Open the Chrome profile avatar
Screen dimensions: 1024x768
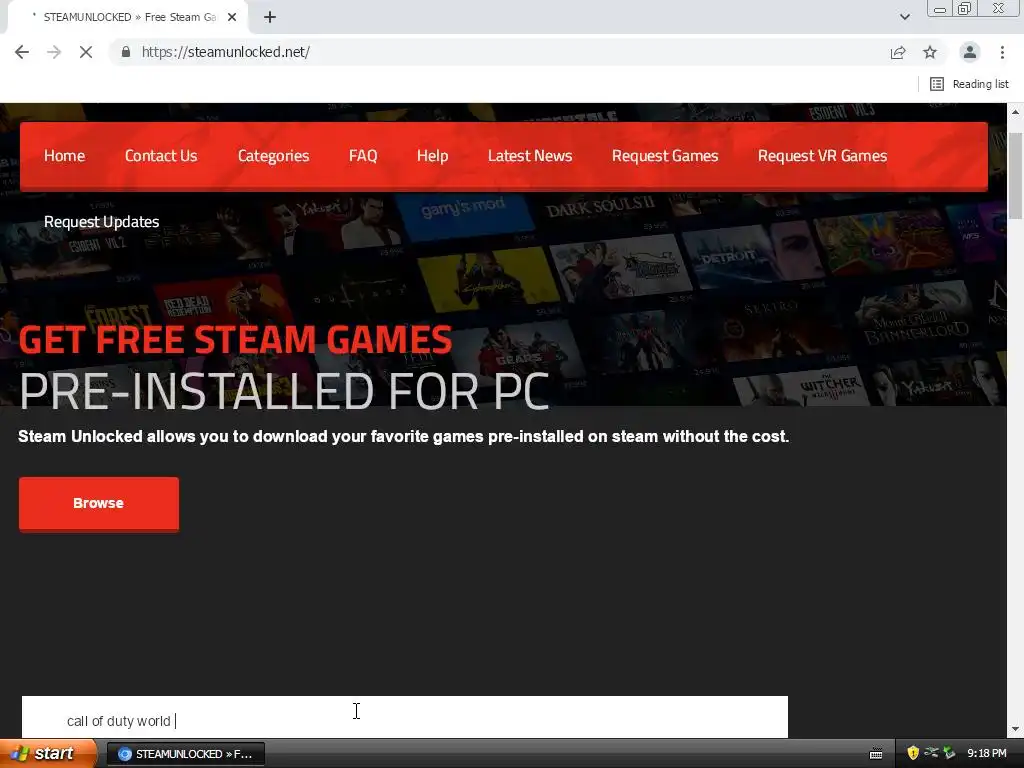(970, 52)
